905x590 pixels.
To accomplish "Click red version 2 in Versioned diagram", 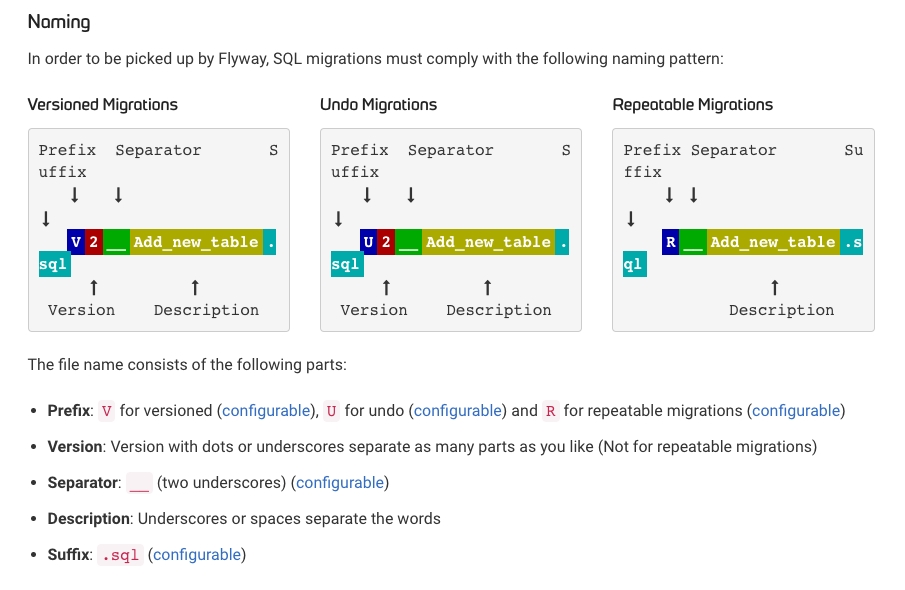I will pos(94,242).
